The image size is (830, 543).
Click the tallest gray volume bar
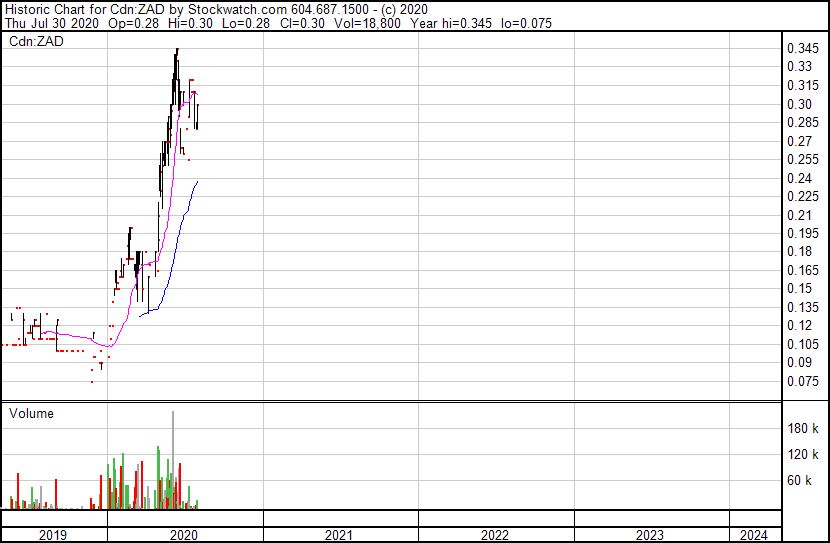coord(173,450)
